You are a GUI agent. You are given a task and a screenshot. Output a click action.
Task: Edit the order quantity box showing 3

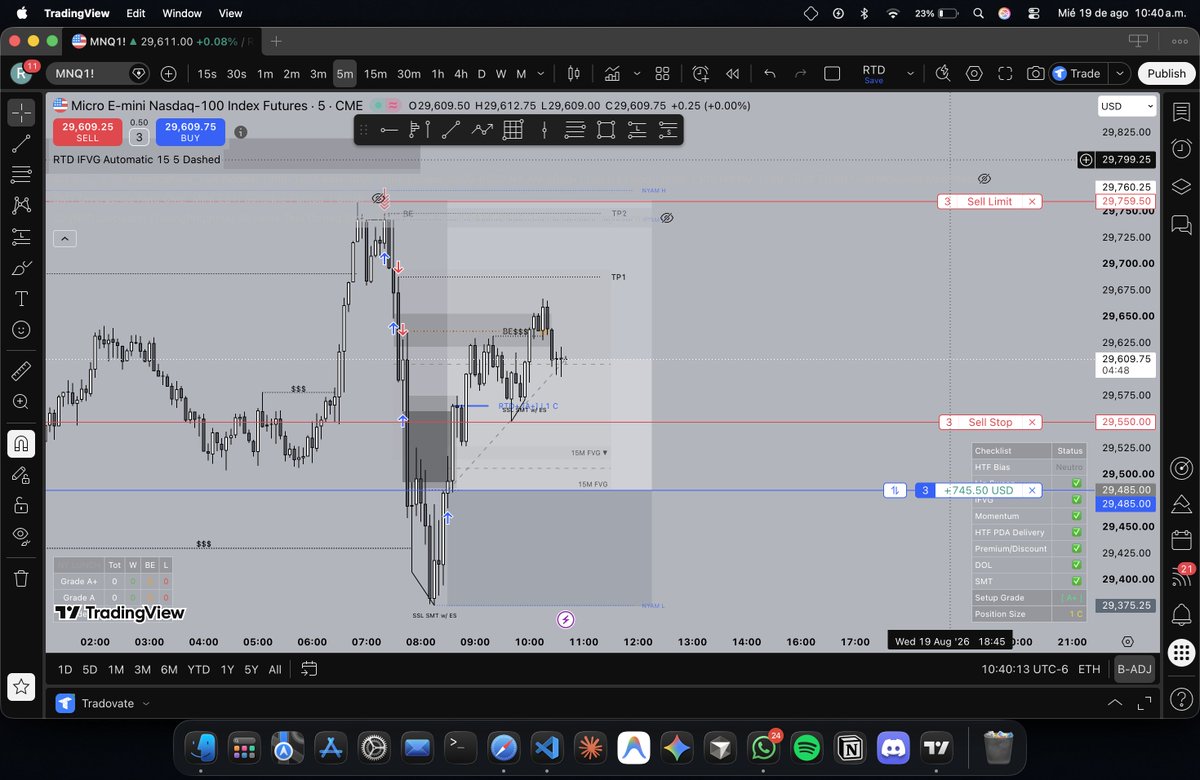139,137
